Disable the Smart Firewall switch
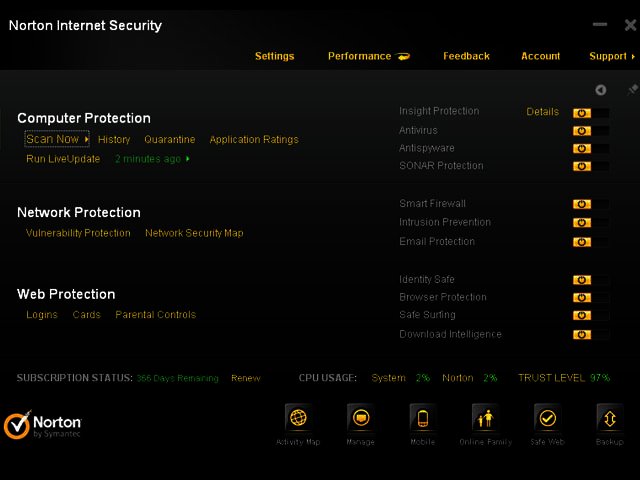Image resolution: width=640 pixels, height=480 pixels. (591, 204)
